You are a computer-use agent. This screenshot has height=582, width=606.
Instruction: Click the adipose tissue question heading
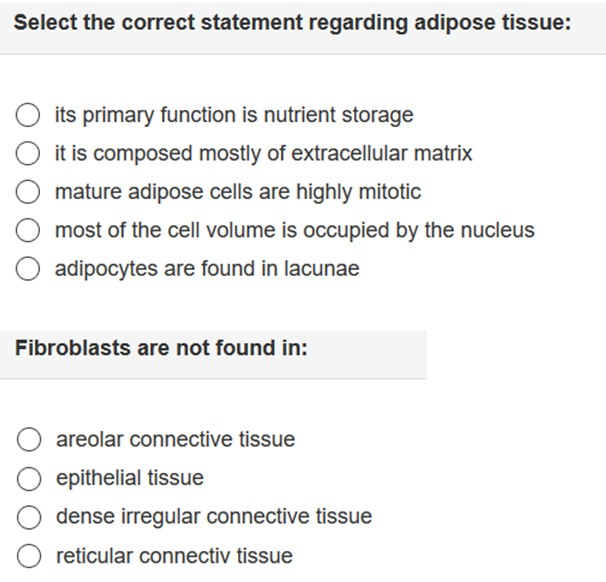tap(292, 22)
